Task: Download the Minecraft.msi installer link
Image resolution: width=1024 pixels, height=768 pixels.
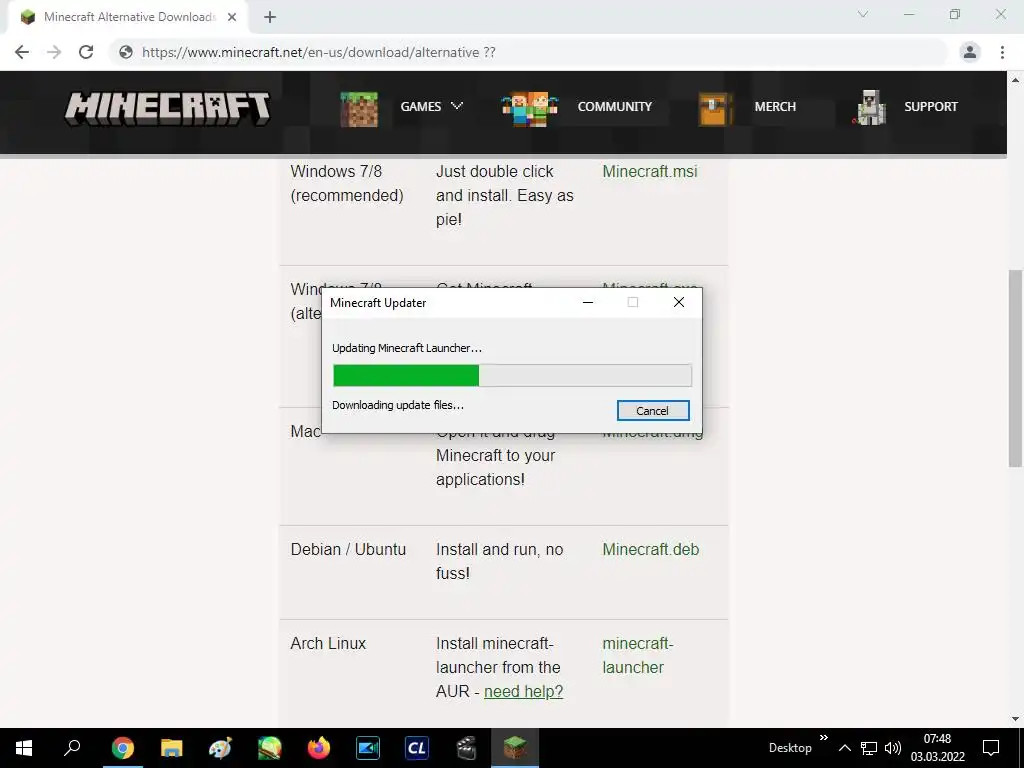Action: click(650, 171)
